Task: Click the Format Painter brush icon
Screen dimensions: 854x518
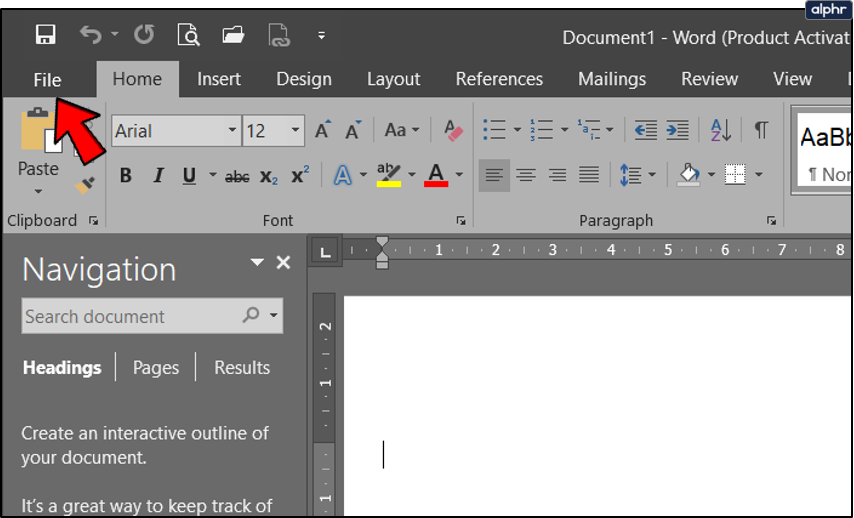Action: click(x=84, y=185)
